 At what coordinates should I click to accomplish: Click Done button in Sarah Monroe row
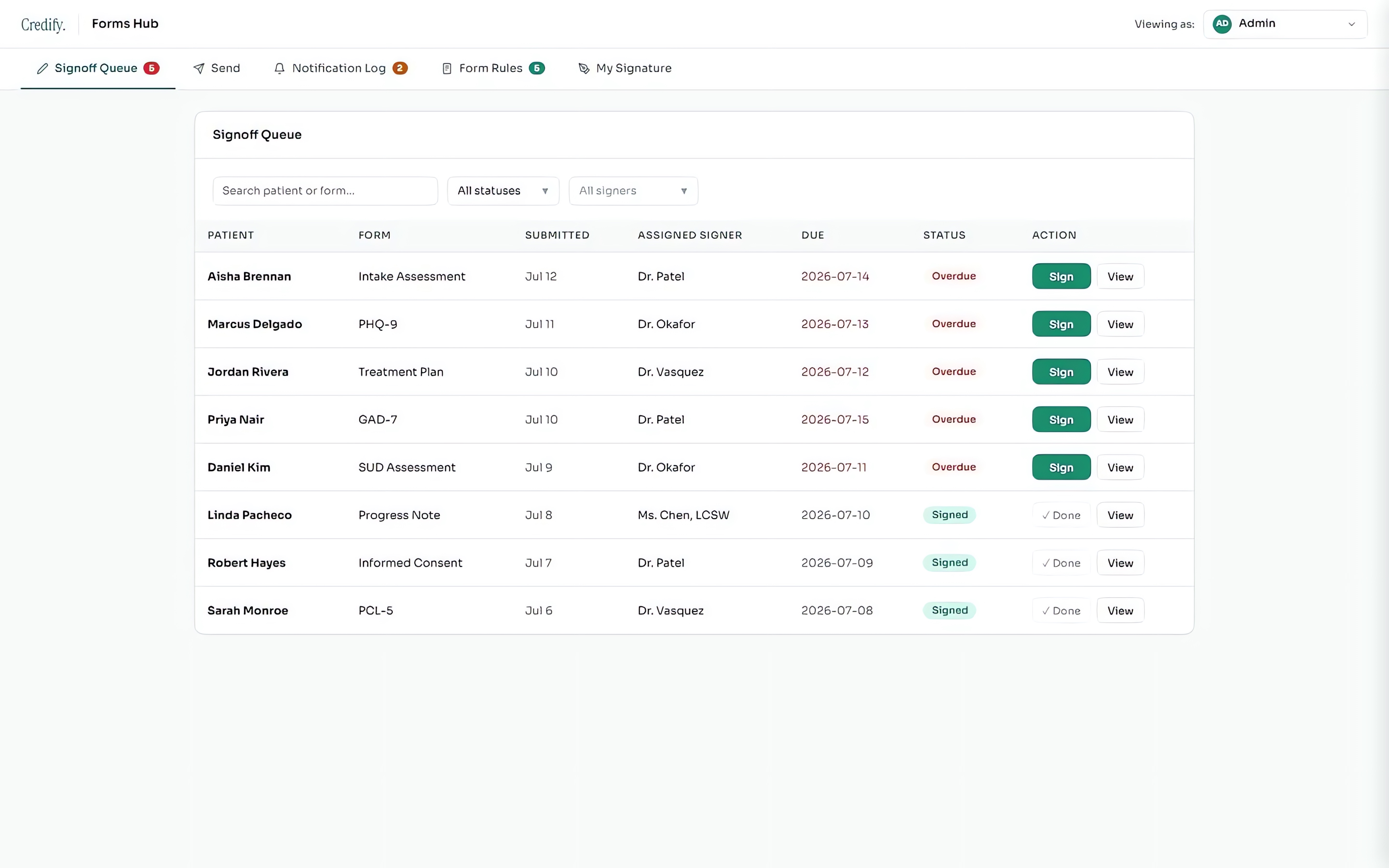point(1061,610)
